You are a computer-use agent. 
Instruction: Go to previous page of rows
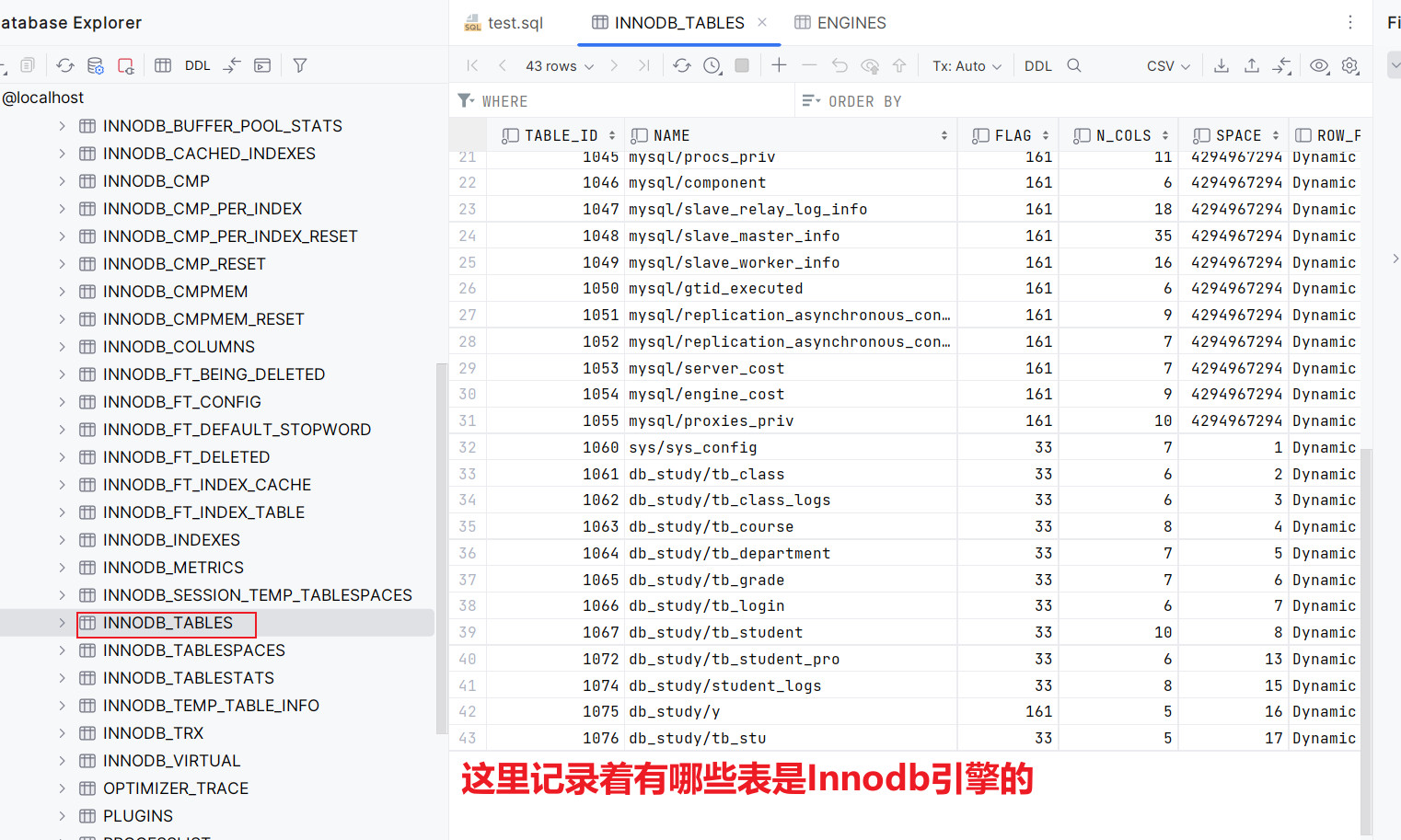click(503, 65)
